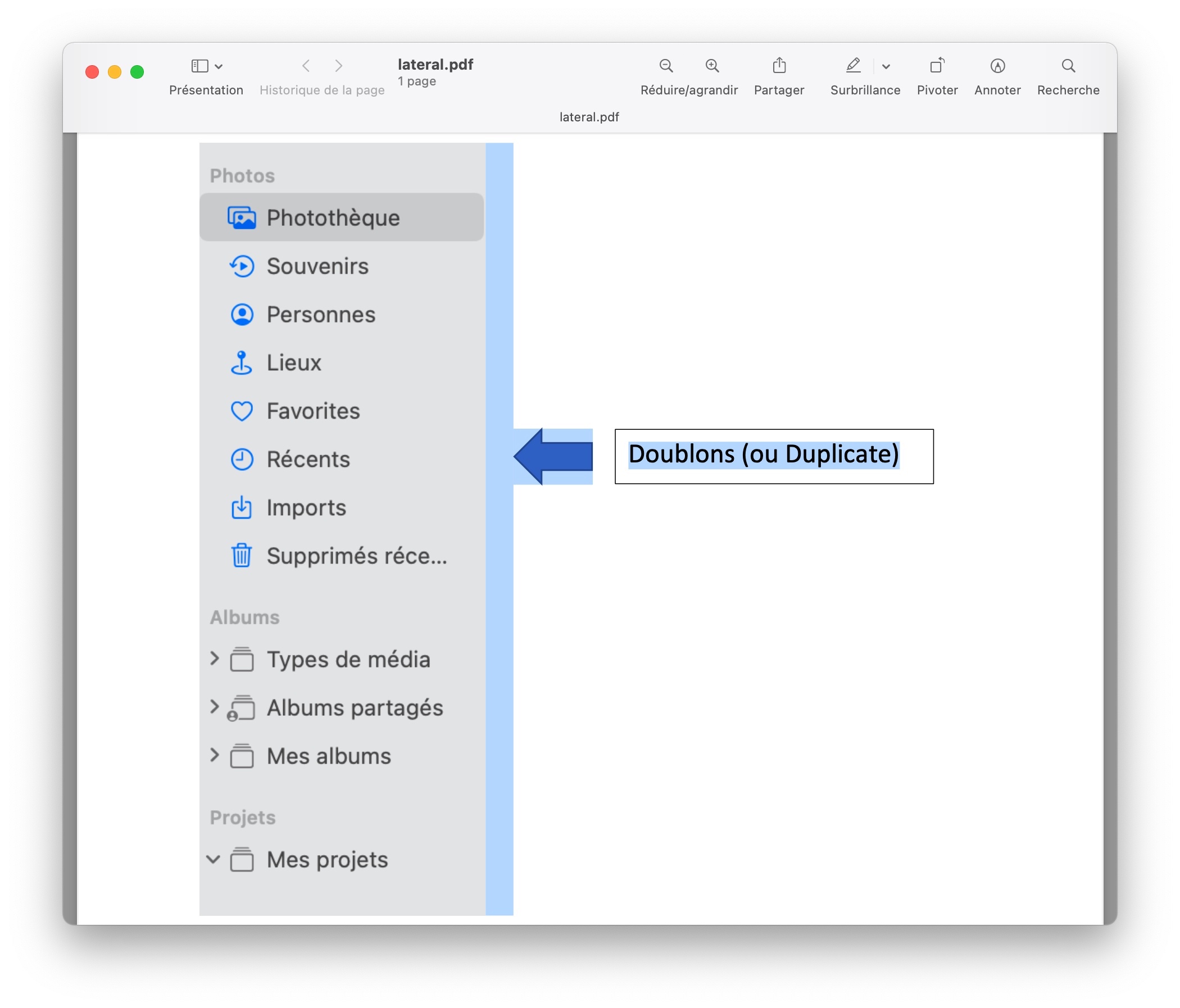
Task: Show markup toolbar via Annoter icon
Action: click(x=997, y=66)
